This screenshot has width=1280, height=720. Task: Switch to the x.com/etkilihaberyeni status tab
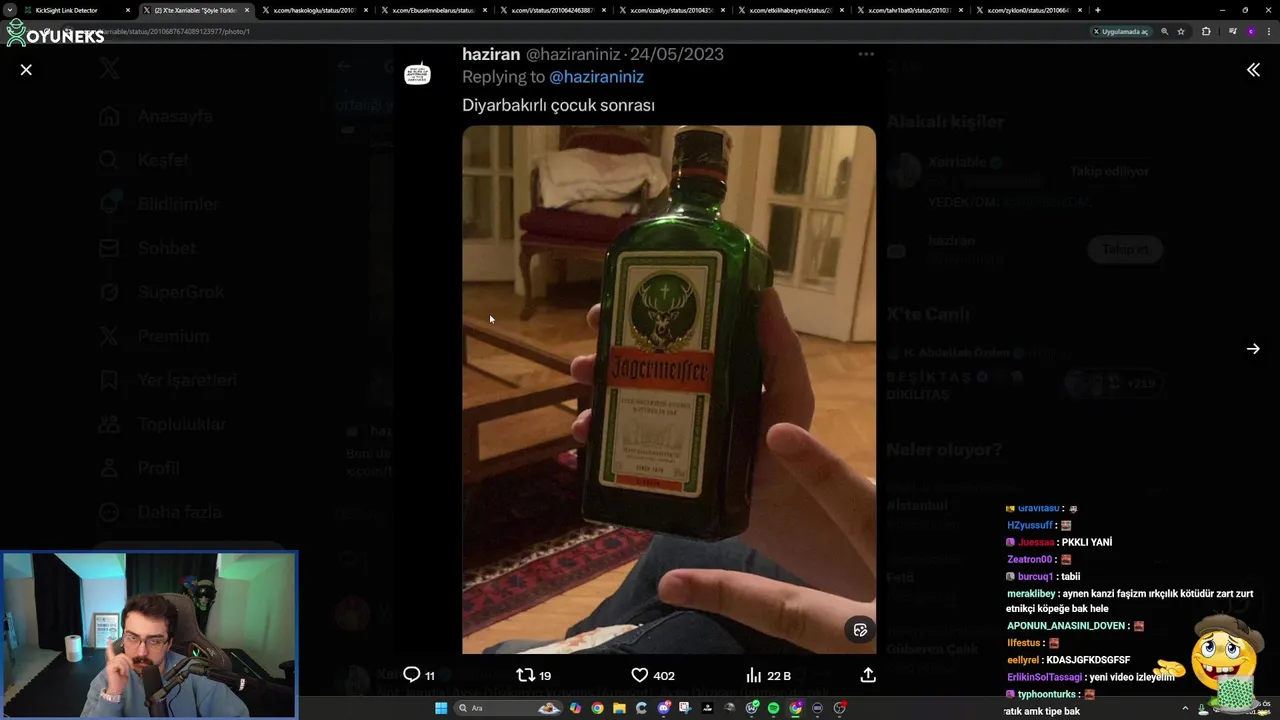pyautogui.click(x=791, y=10)
